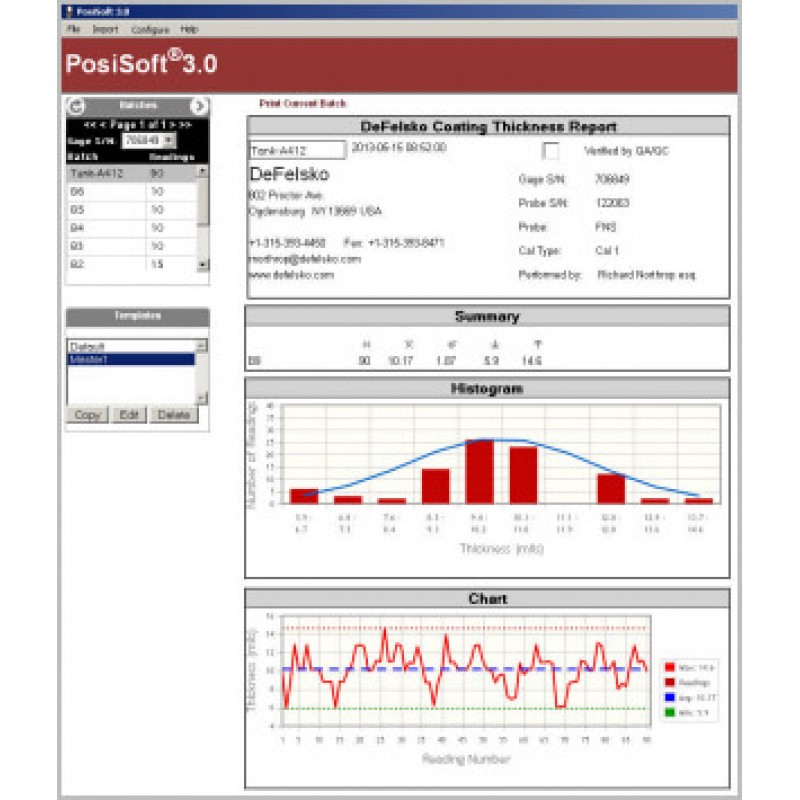Screen dimensions: 800x800
Task: Open the Help menu
Action: pyautogui.click(x=189, y=30)
